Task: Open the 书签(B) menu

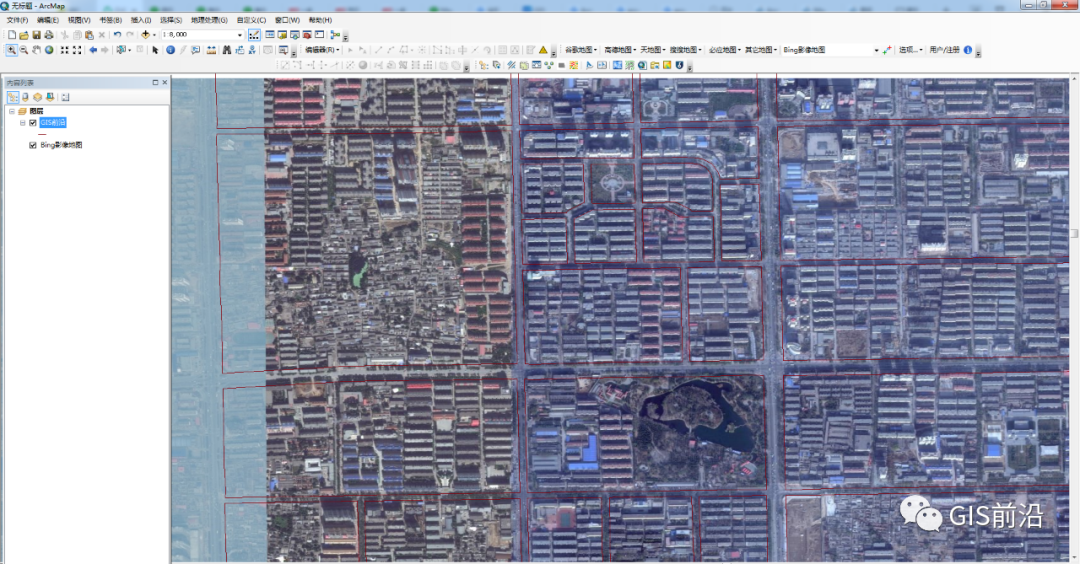Action: [x=110, y=20]
